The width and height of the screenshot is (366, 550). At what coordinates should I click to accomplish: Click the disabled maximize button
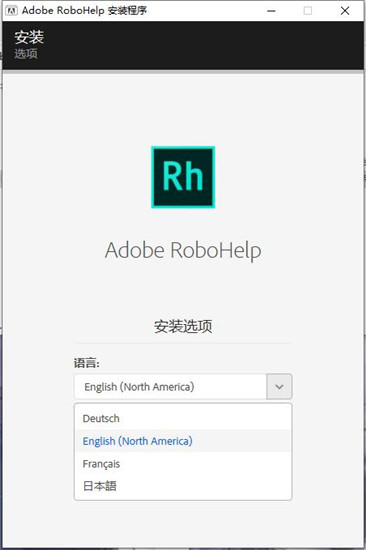click(x=308, y=11)
